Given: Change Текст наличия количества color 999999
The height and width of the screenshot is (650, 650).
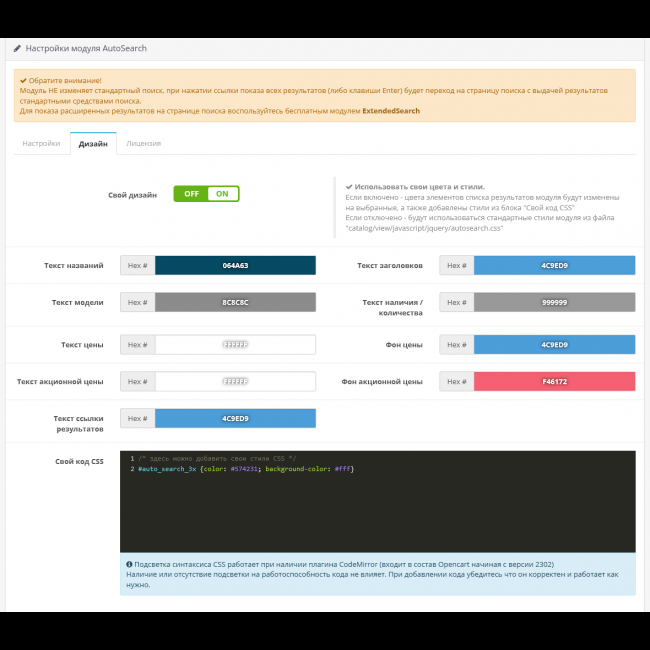Looking at the screenshot, I should [x=554, y=302].
